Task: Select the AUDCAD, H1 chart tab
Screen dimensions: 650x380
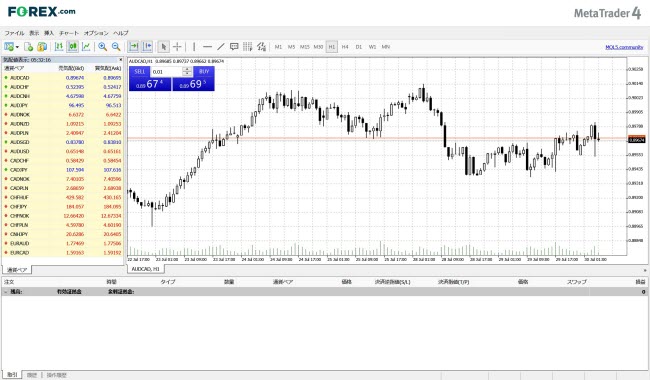Action: [x=146, y=269]
